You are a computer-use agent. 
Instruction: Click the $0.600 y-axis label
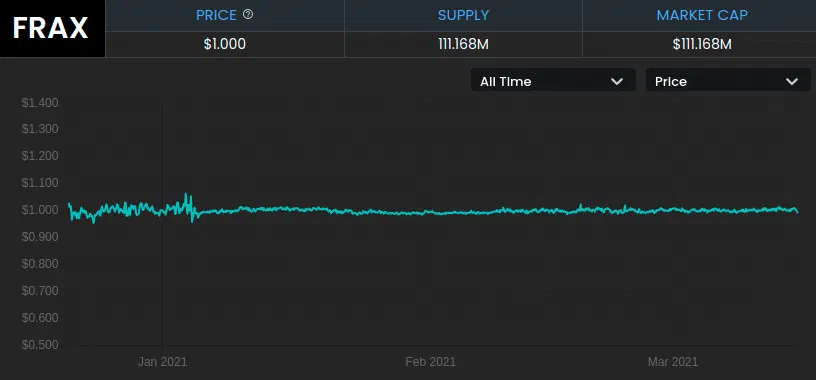point(40,318)
